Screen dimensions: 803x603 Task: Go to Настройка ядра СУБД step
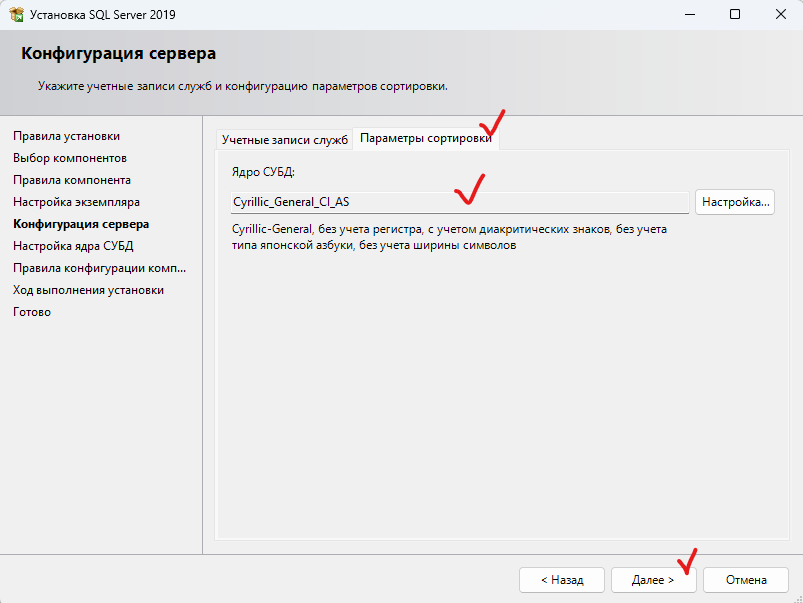[x=73, y=246]
